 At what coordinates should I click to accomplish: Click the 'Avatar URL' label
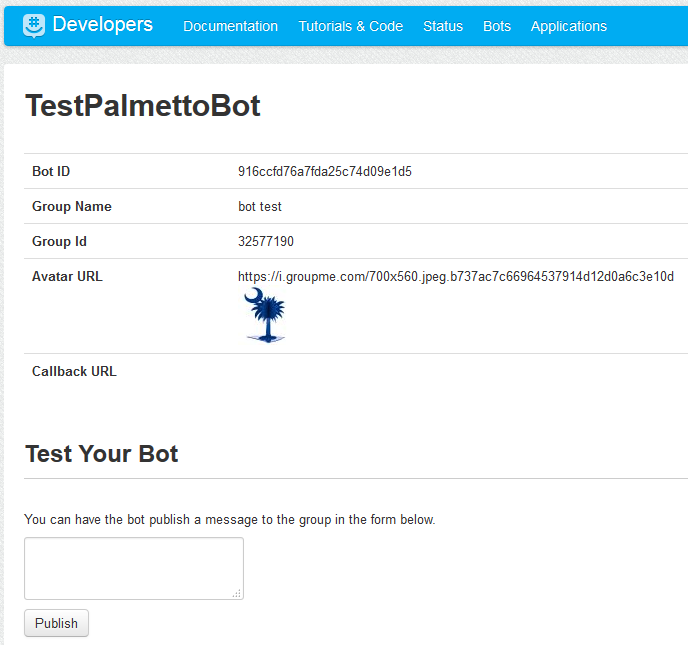point(67,276)
